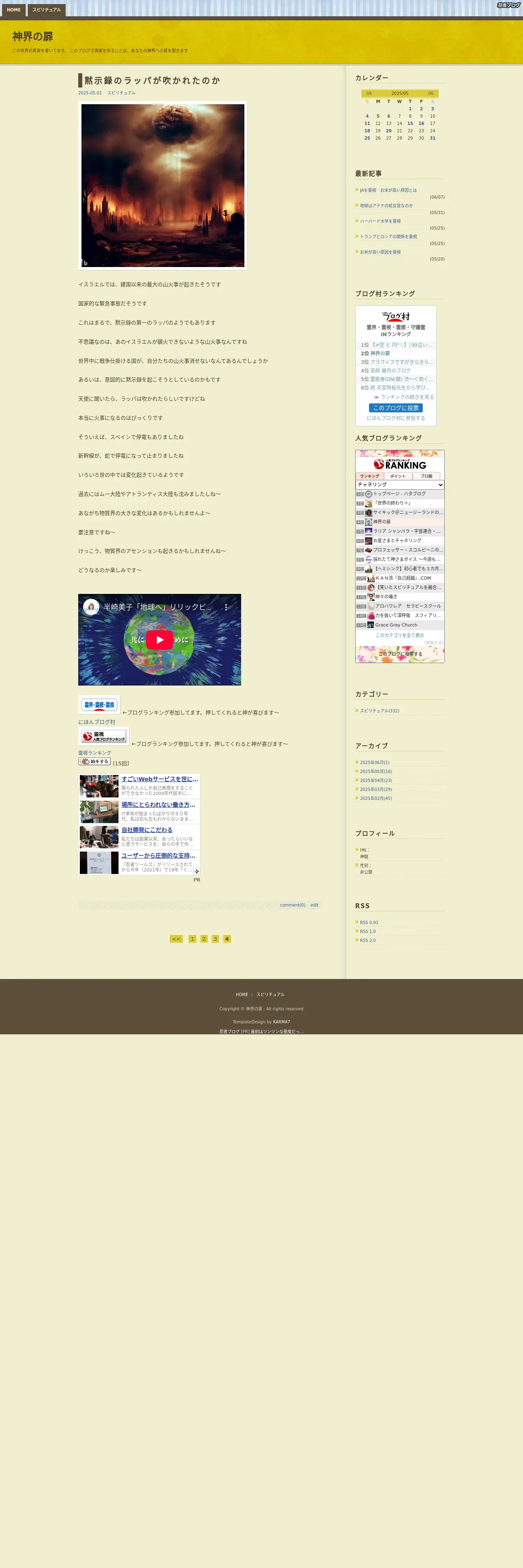This screenshot has height=1568, width=523.
Task: Click このブログに投票する floral banner
Action: [x=400, y=654]
